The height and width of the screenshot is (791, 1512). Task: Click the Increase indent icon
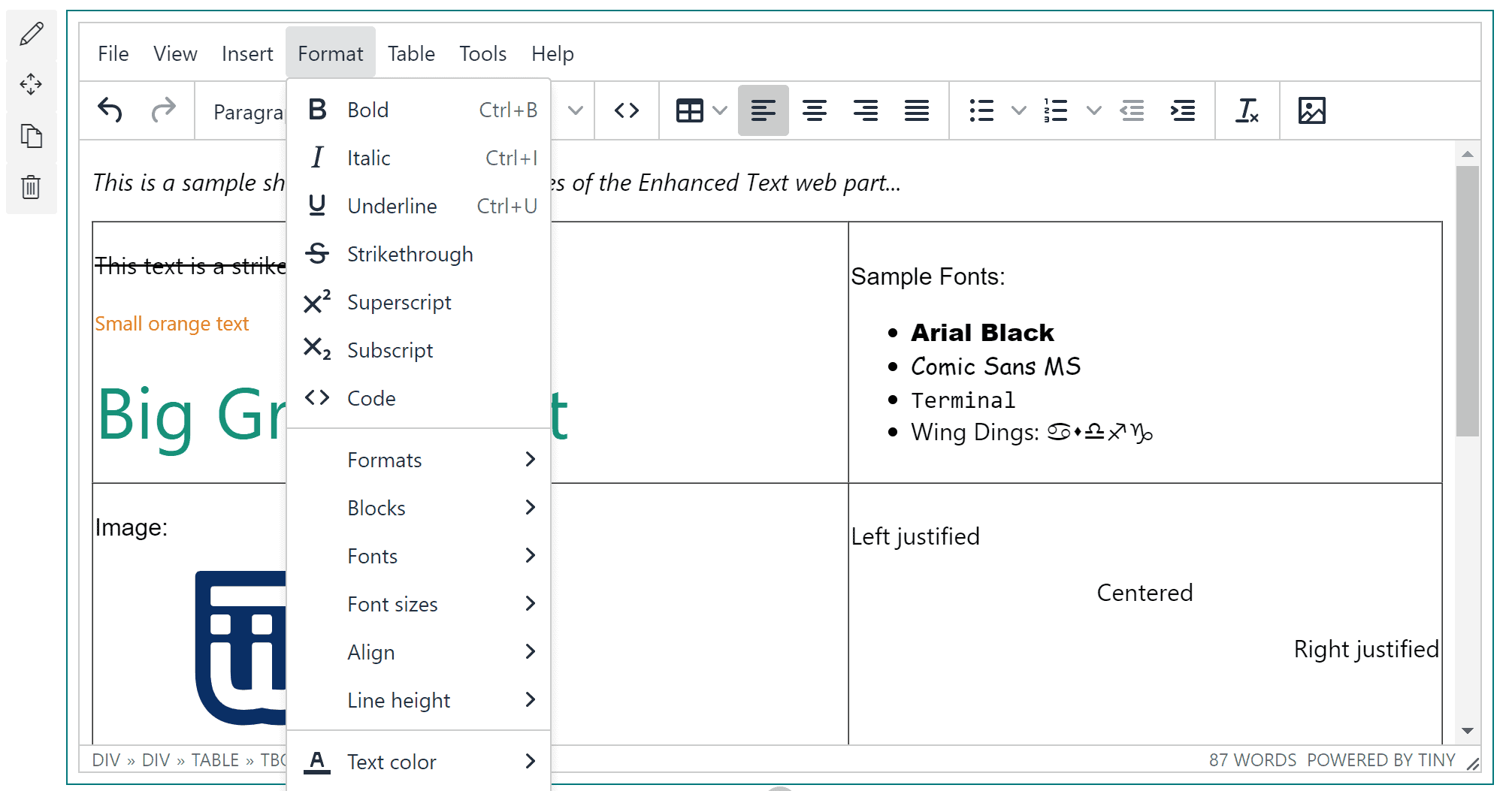coord(1183,110)
